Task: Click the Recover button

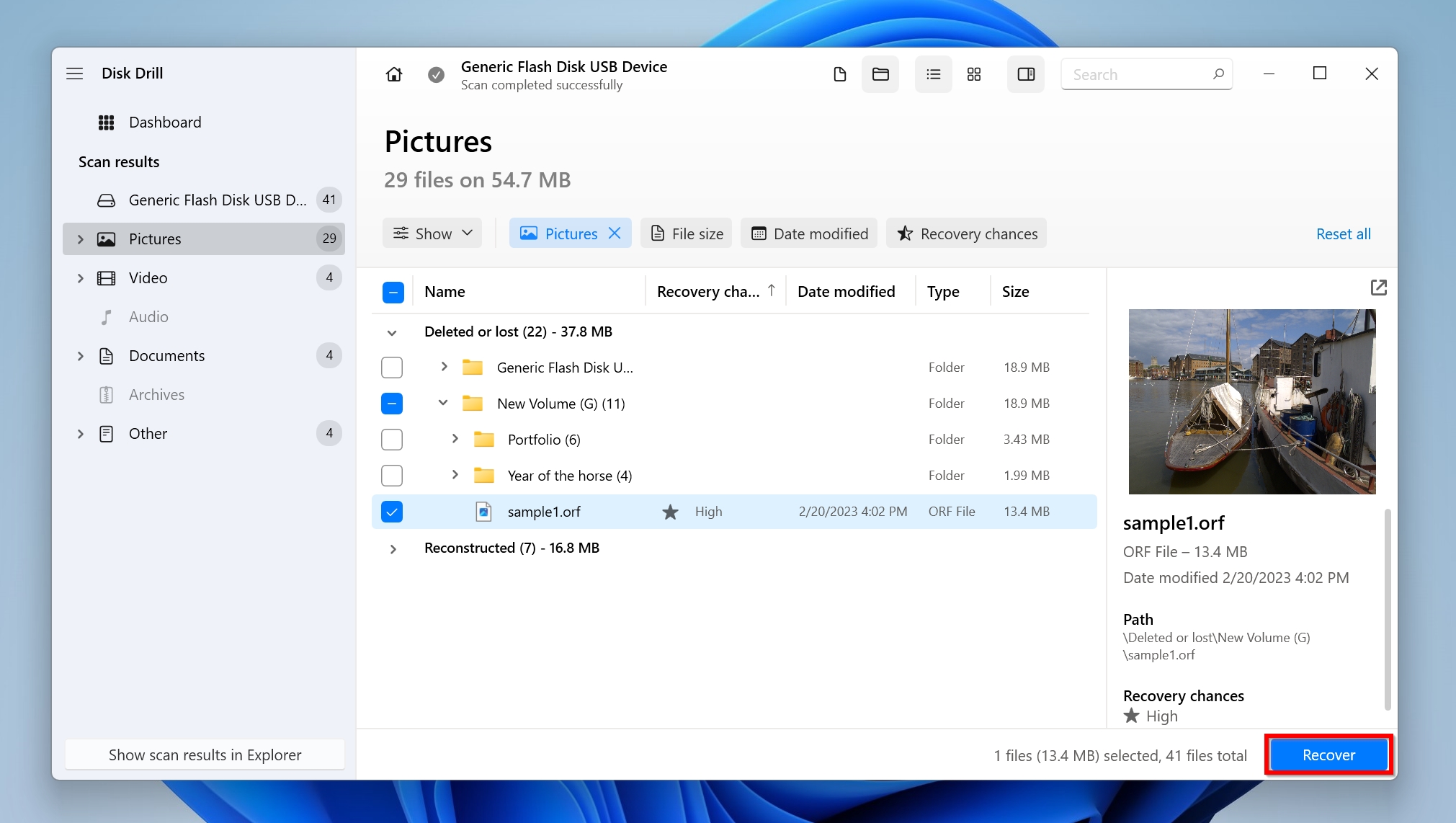Action: (1328, 754)
